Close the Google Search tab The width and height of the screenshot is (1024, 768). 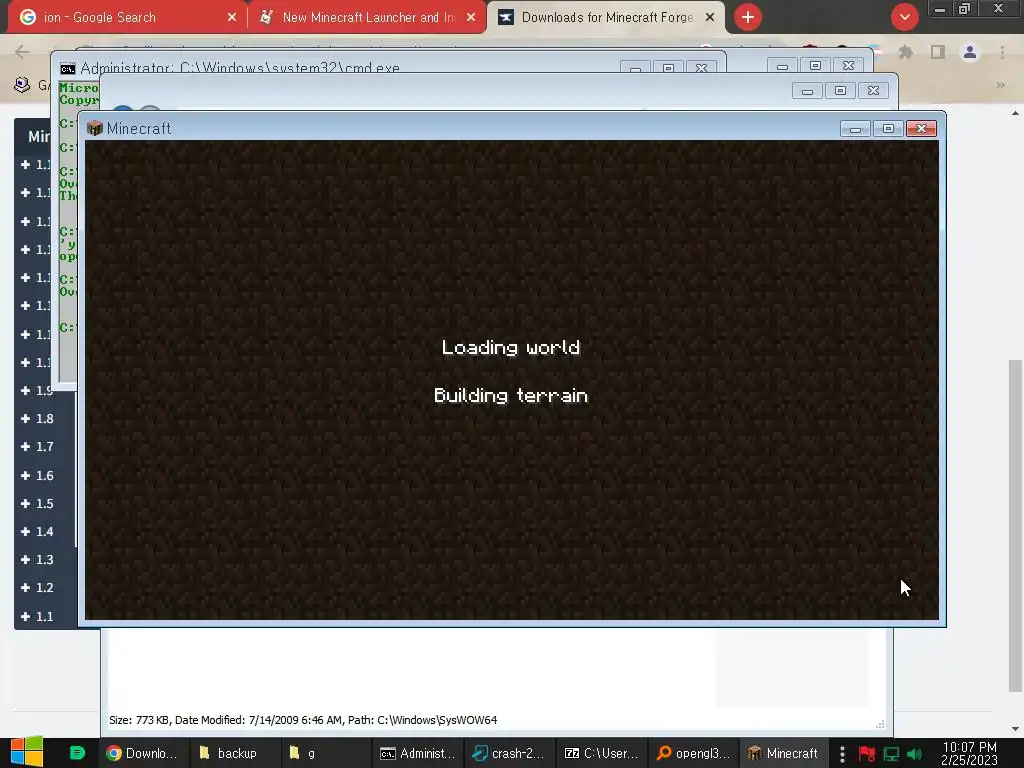pos(232,18)
